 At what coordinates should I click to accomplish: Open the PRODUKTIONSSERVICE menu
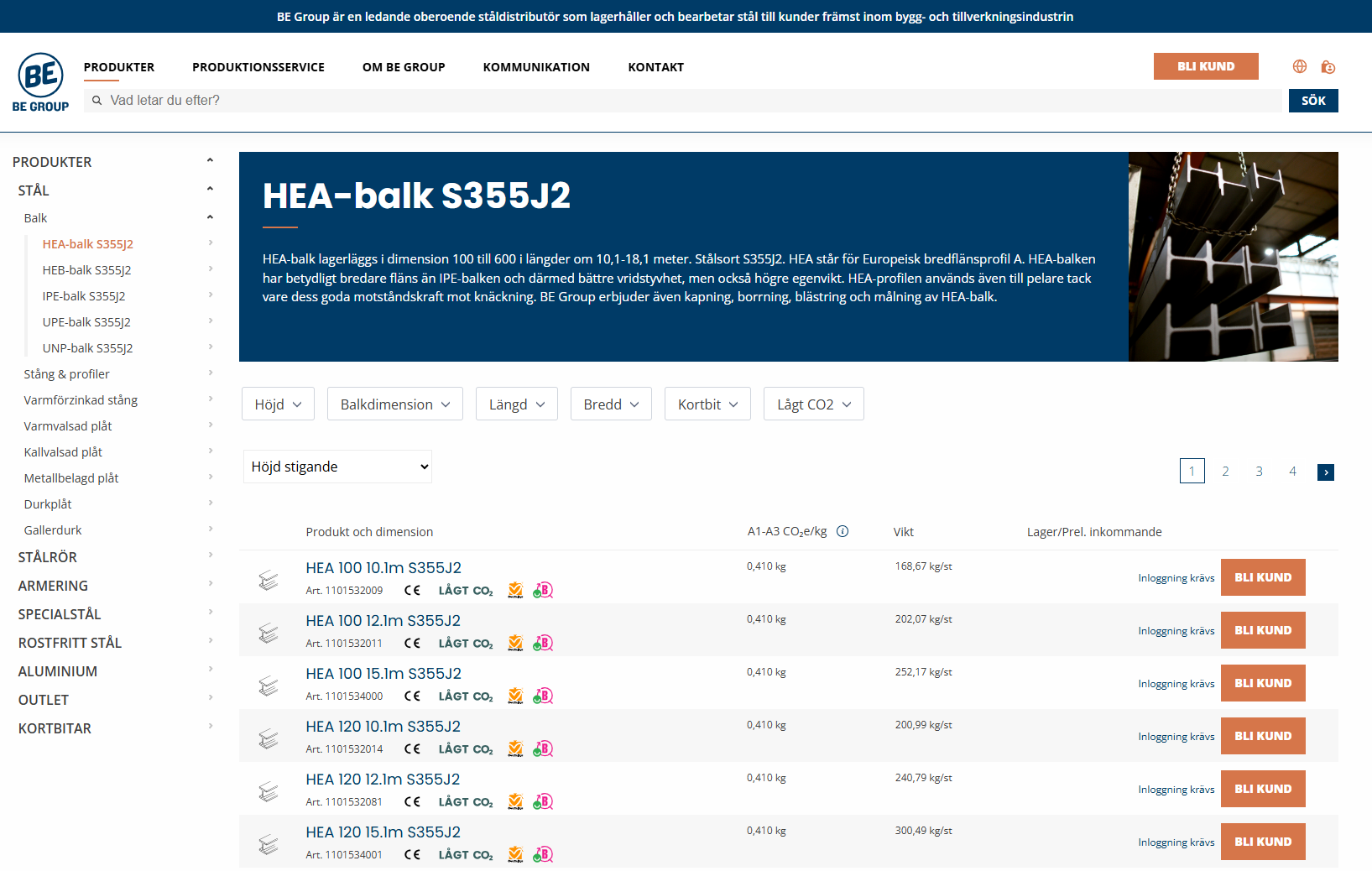tap(258, 67)
